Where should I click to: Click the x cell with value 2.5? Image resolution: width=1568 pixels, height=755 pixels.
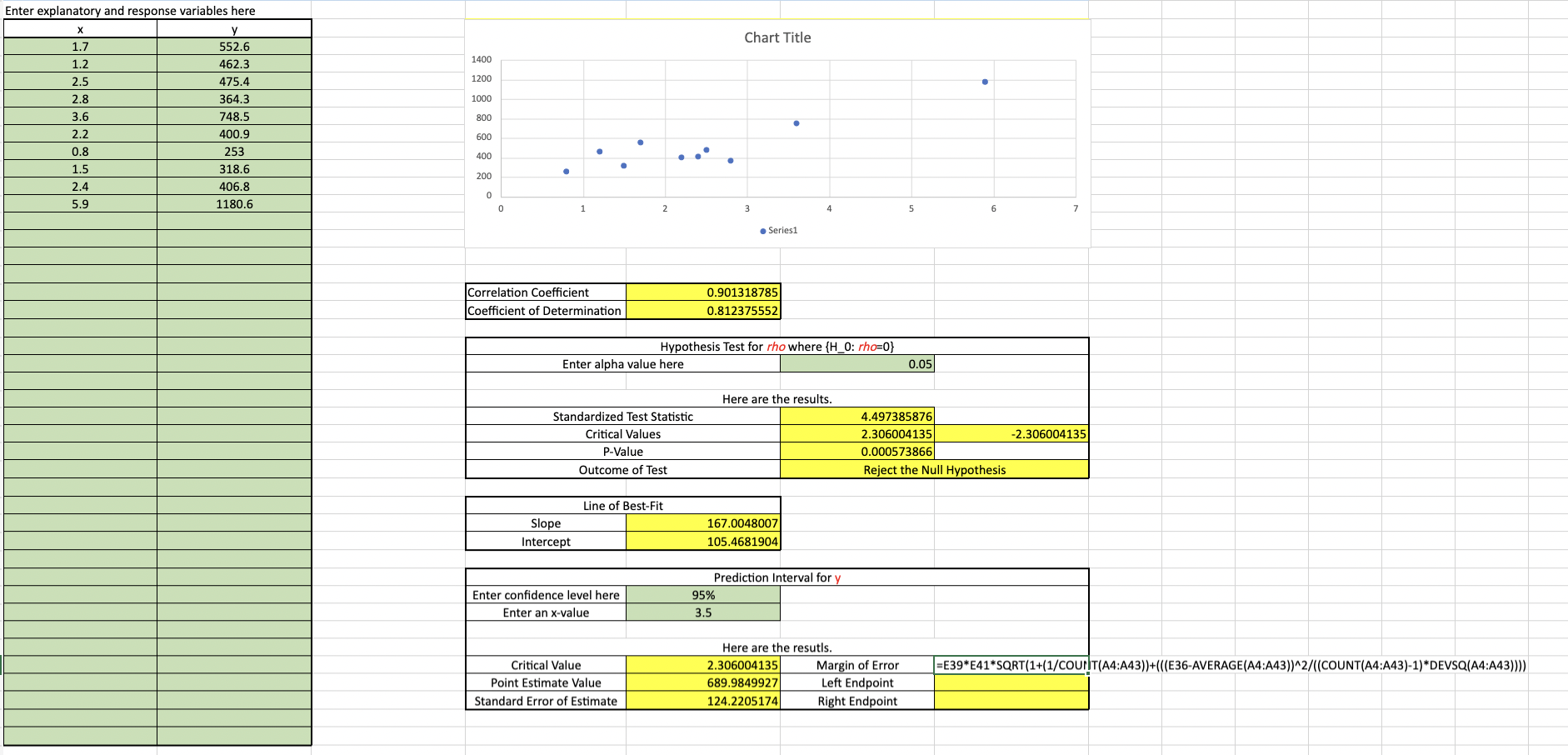[80, 82]
